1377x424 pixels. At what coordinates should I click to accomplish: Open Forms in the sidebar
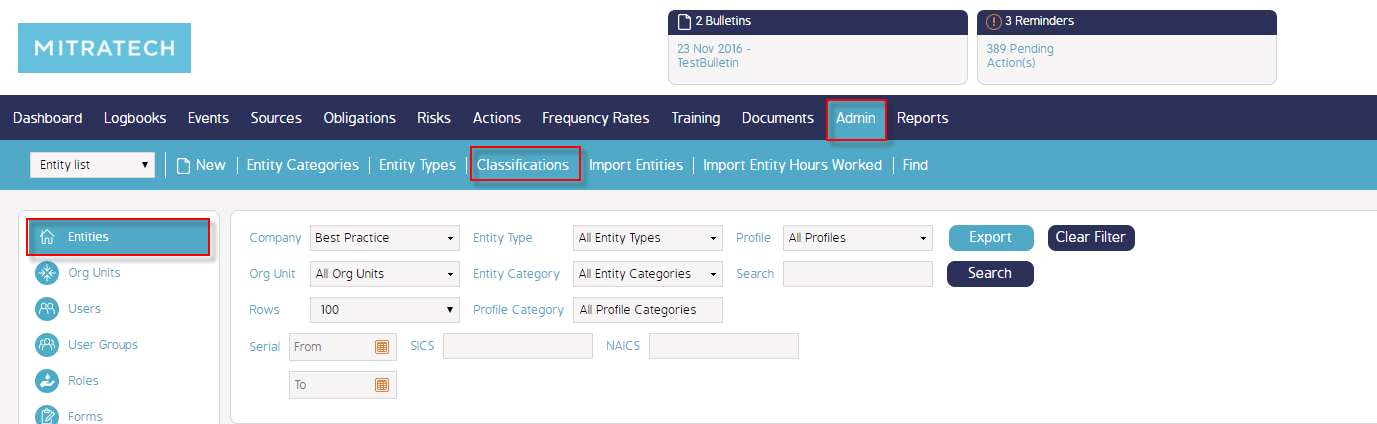(85, 416)
